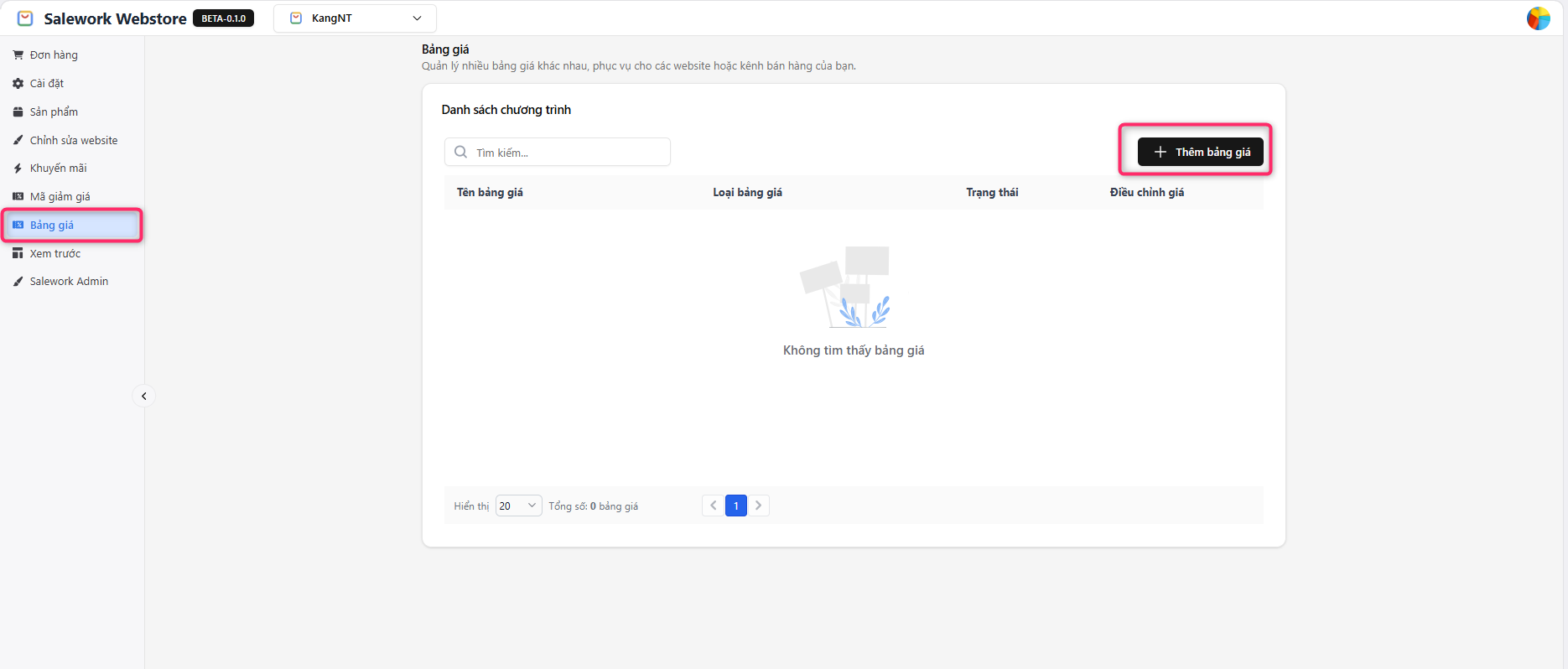Open the user avatar in top-right corner
The image size is (1568, 669).
(1538, 18)
